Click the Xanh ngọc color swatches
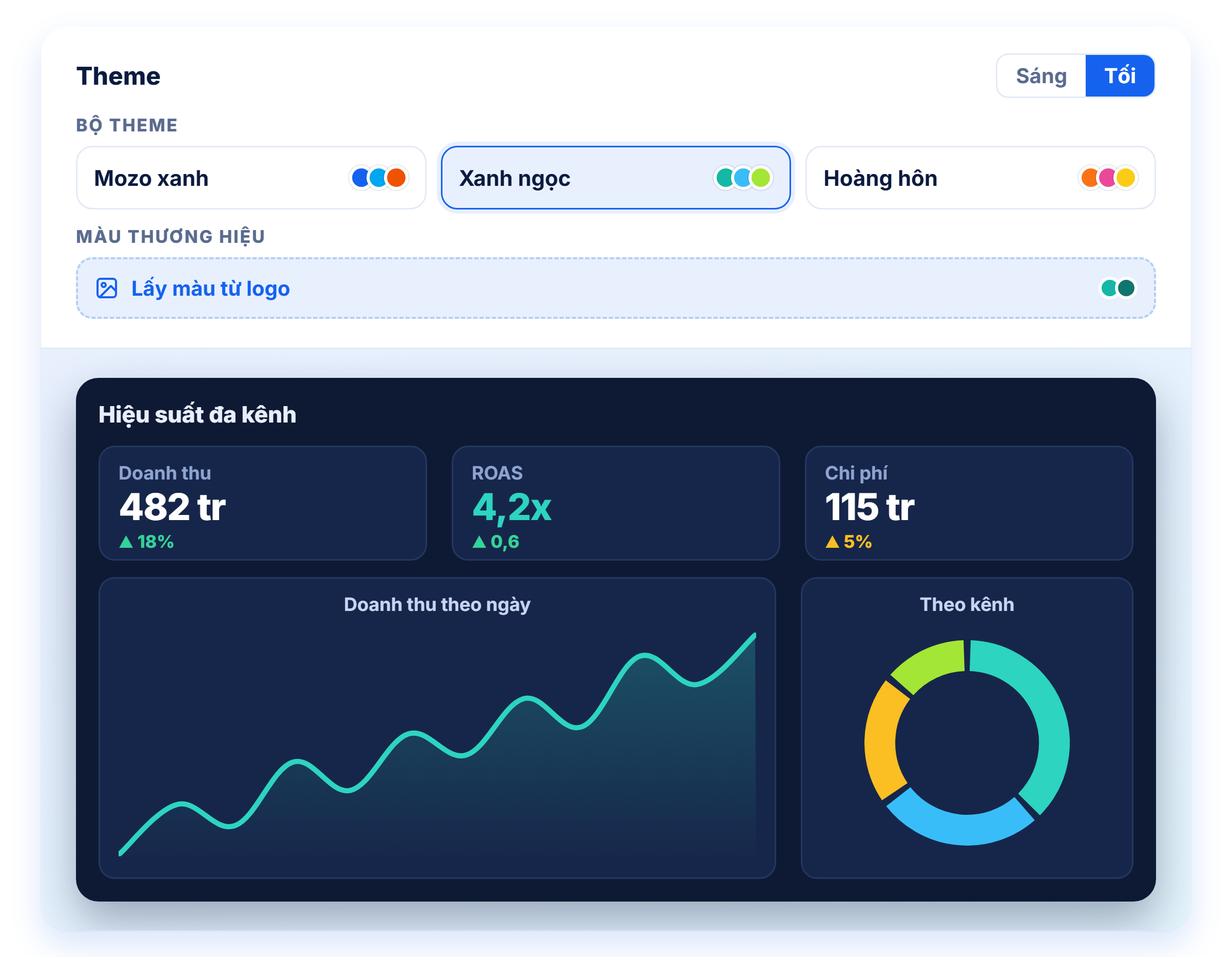The height and width of the screenshot is (957, 1232). click(x=743, y=178)
